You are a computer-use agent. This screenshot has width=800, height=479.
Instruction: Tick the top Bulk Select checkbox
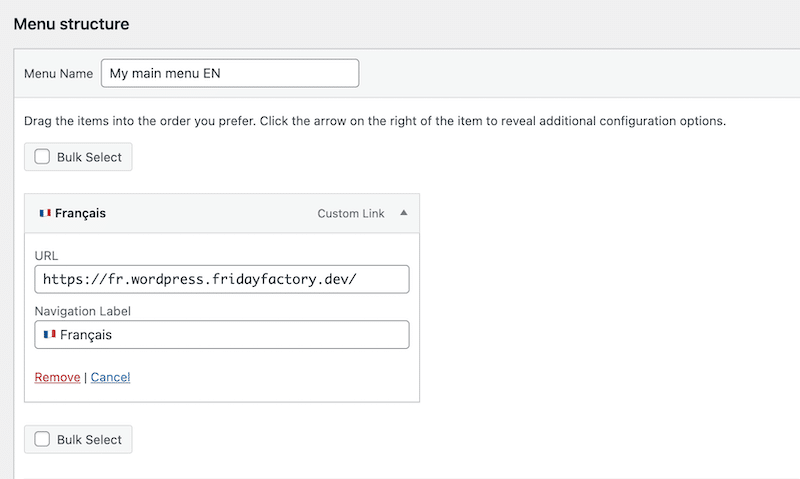(42, 157)
